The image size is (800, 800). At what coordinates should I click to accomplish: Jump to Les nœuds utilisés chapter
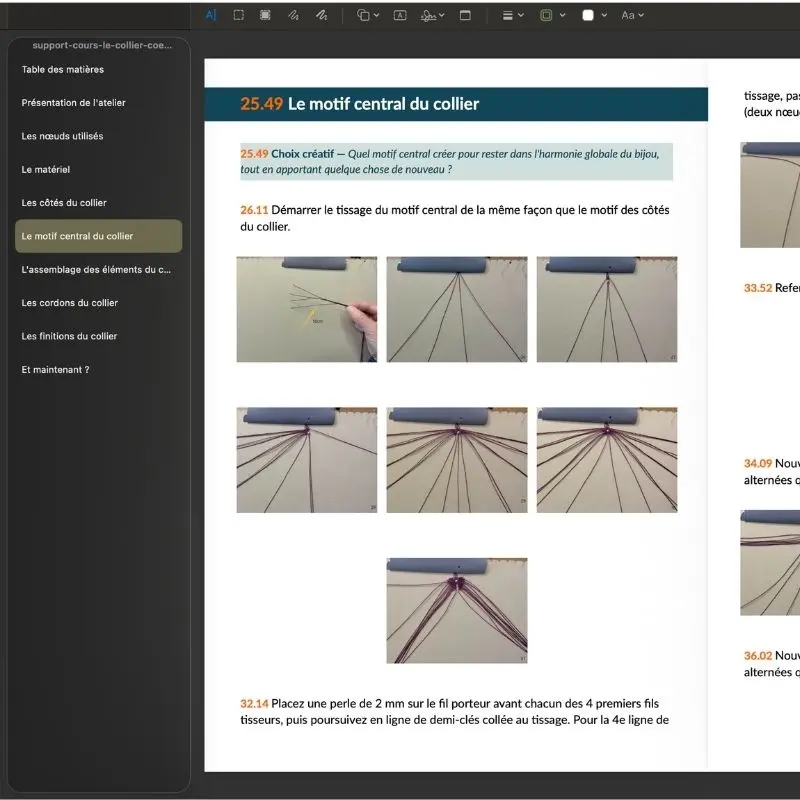click(x=62, y=136)
